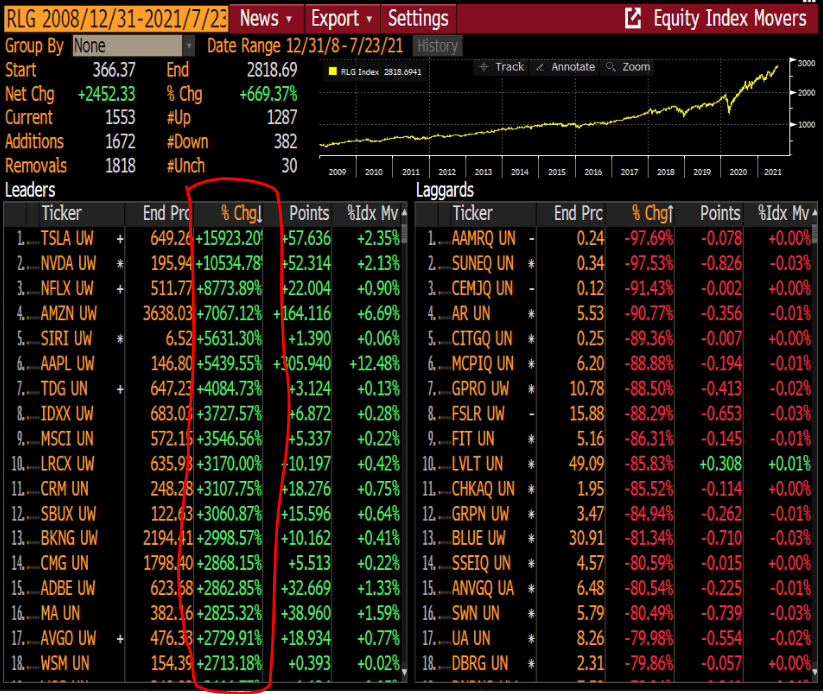
Task: Select the AVGO UW ticker
Action: pos(68,638)
